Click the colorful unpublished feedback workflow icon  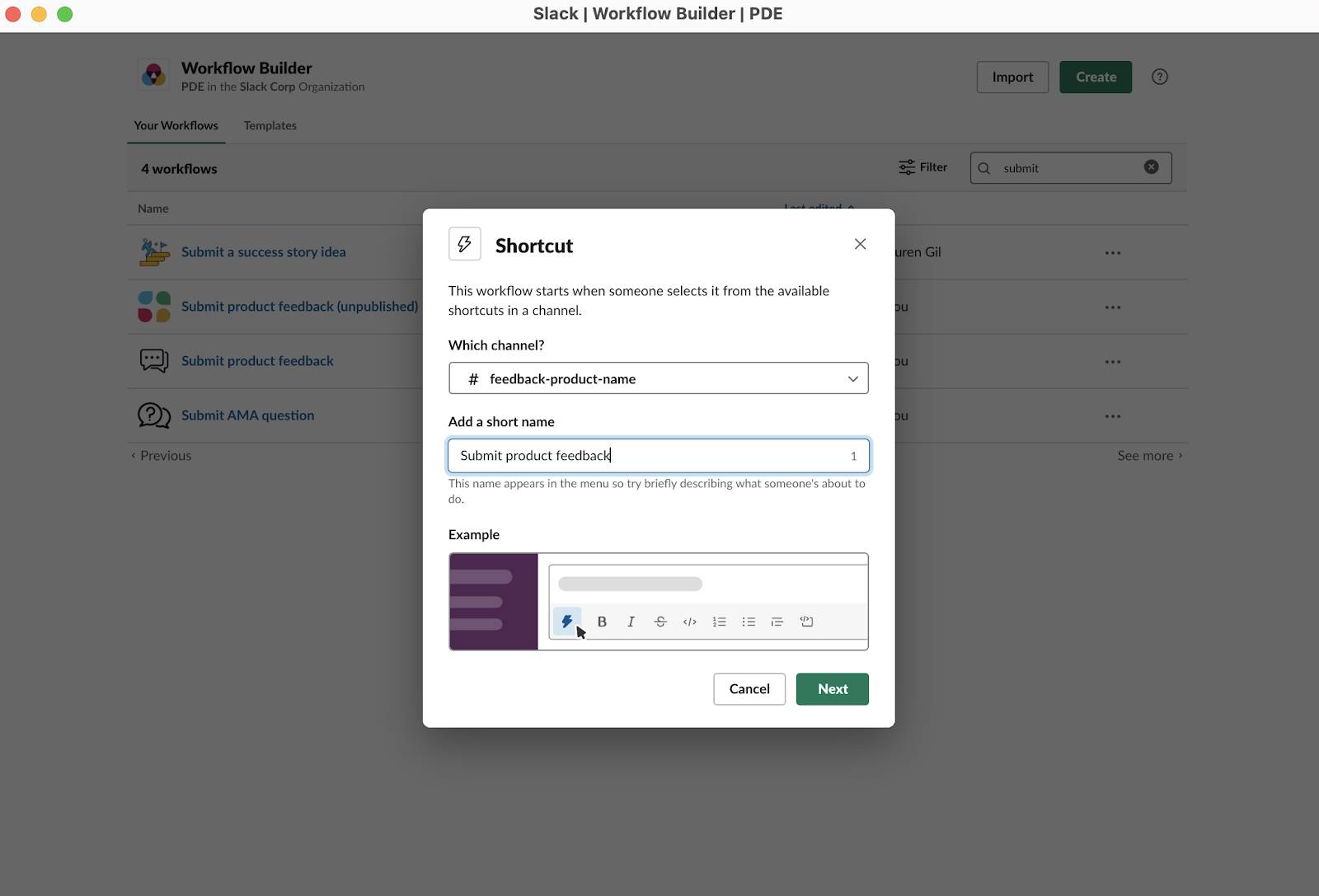[x=154, y=307]
